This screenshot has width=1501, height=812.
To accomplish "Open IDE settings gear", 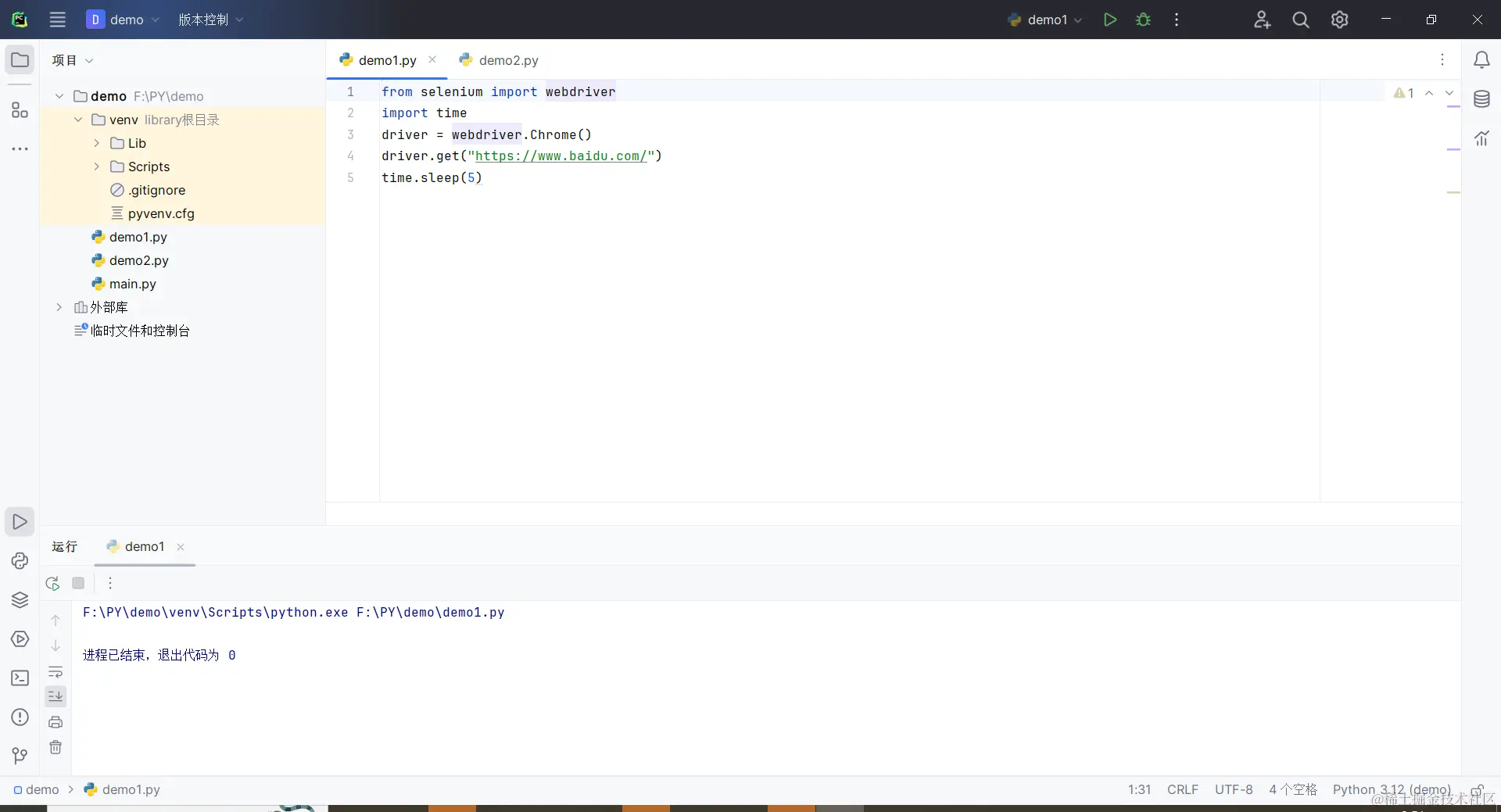I will pos(1340,20).
